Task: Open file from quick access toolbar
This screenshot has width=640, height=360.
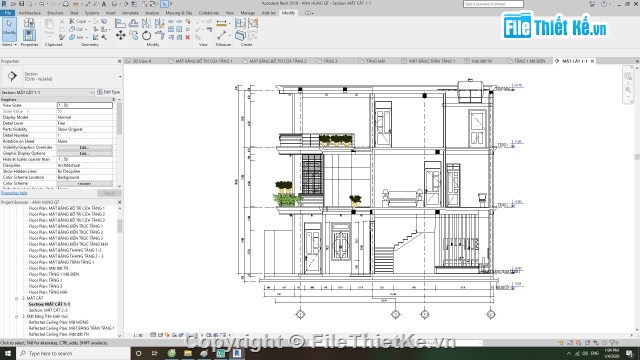Action: click(13, 4)
